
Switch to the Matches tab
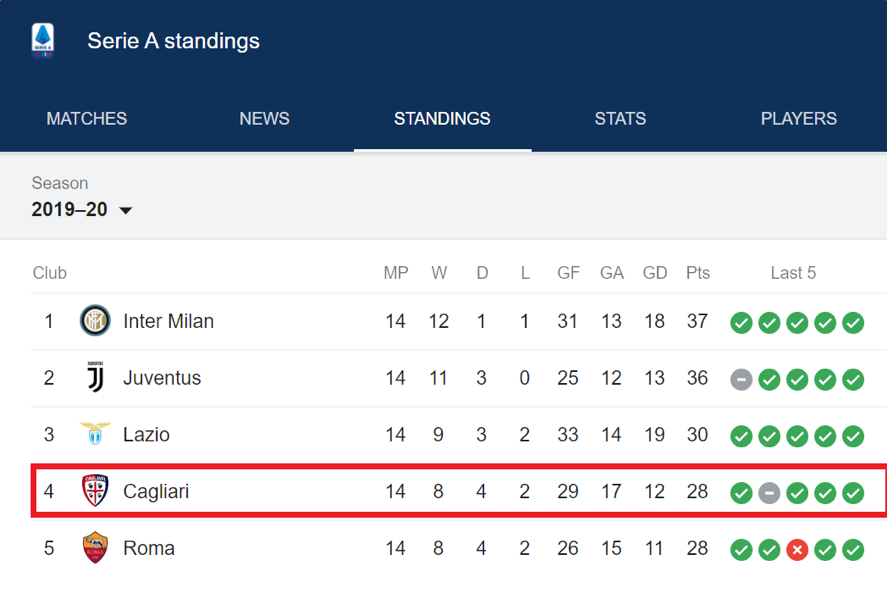[87, 118]
